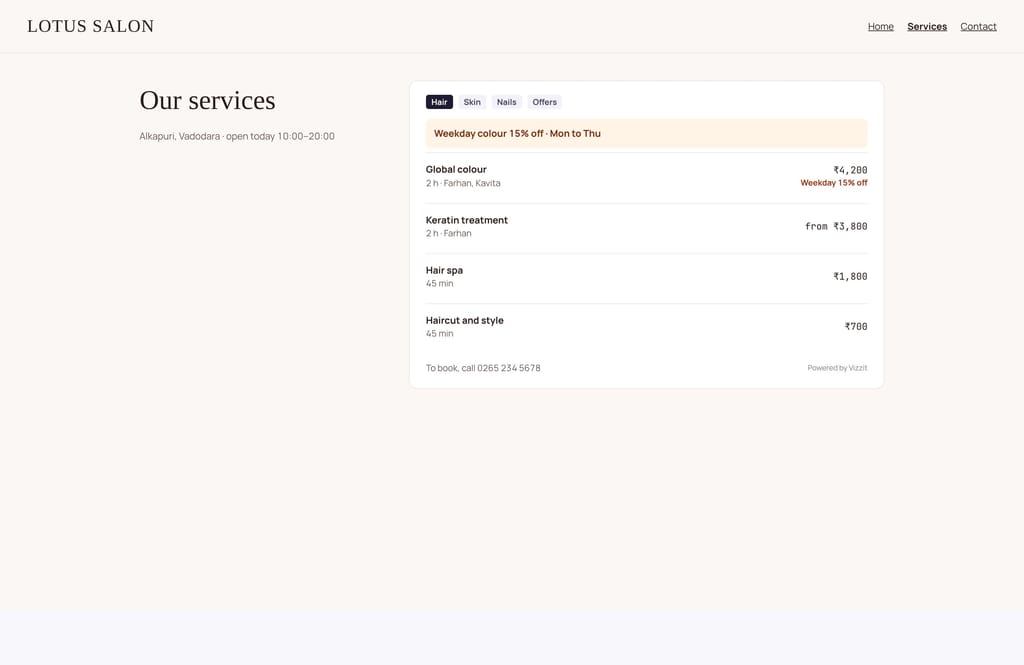
Task: Select the Global colour service name
Action: [x=456, y=169]
